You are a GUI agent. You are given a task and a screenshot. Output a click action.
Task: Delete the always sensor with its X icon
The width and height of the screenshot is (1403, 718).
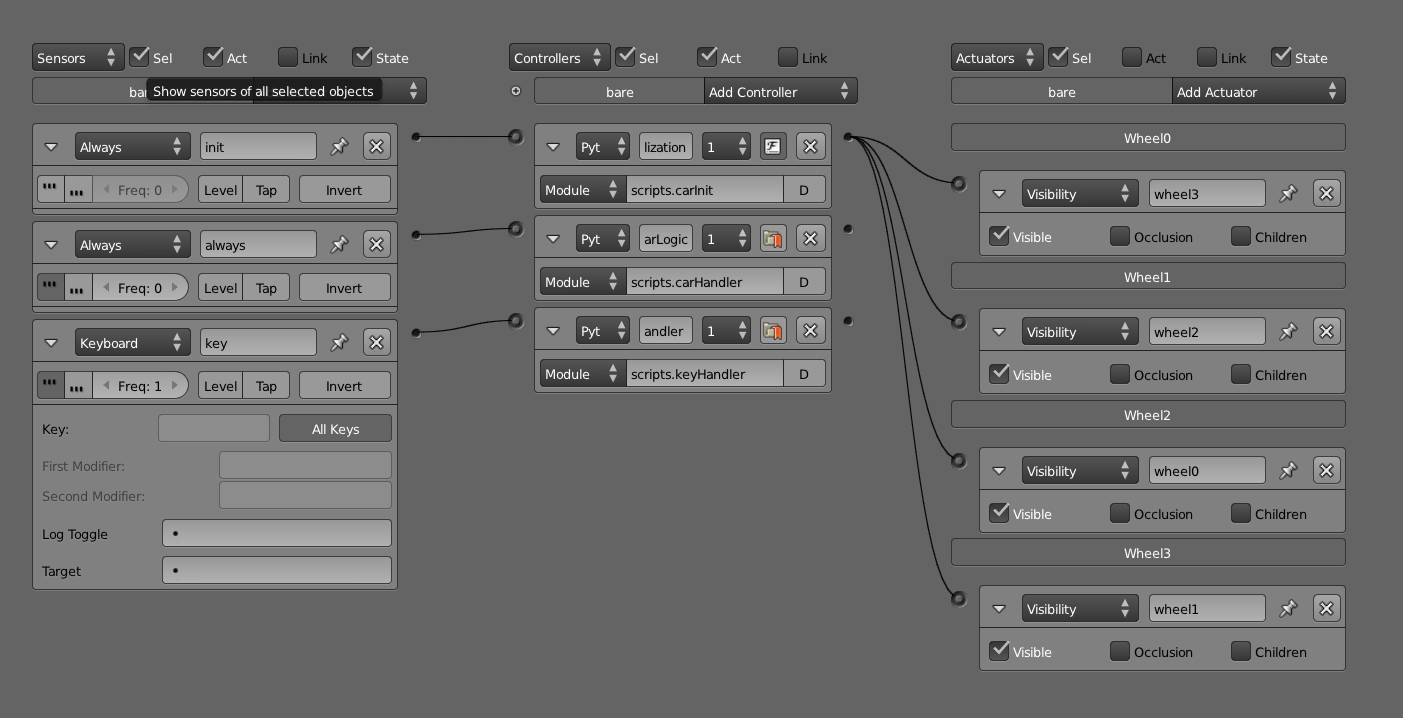(377, 244)
